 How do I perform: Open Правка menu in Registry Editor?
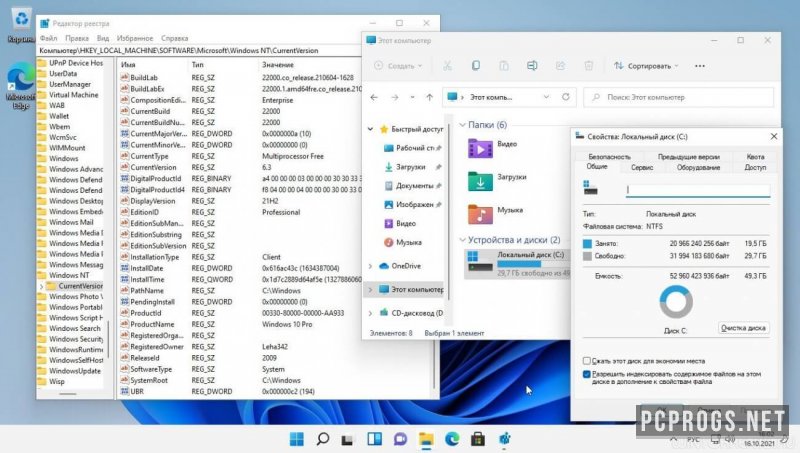click(77, 38)
